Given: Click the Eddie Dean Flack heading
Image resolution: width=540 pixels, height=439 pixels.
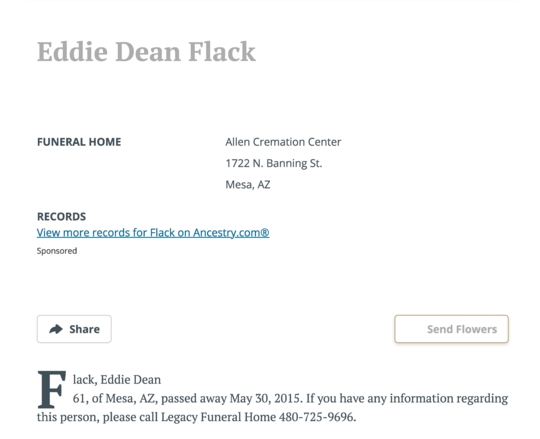Looking at the screenshot, I should 146,52.
